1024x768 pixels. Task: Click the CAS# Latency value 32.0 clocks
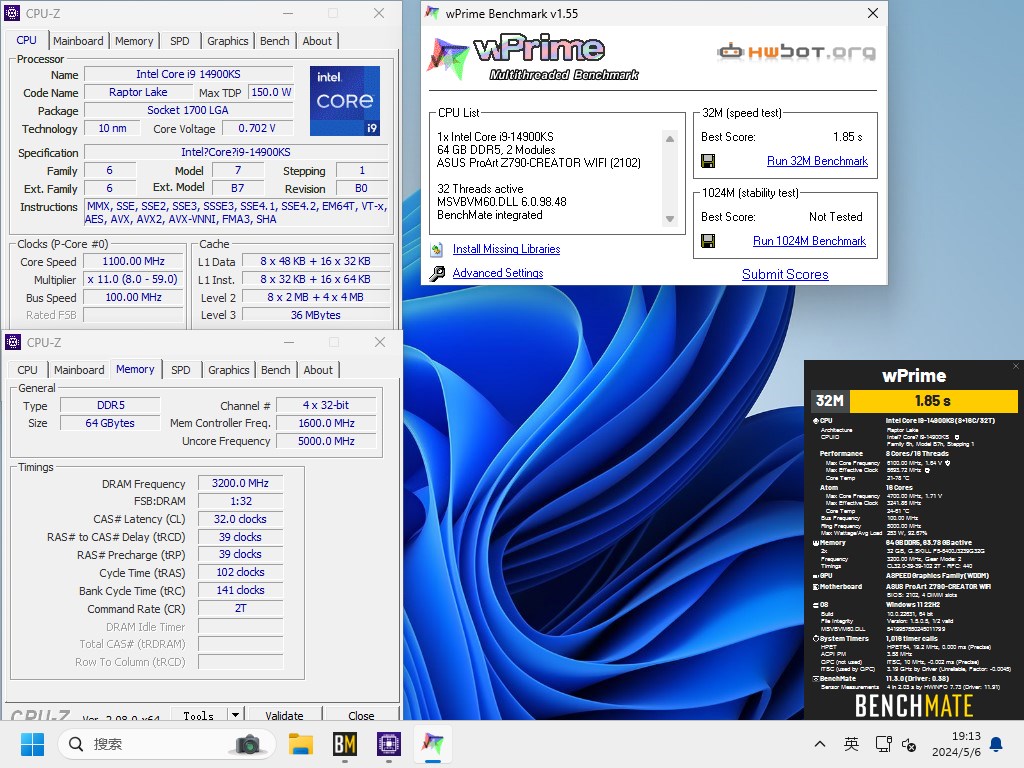coord(240,519)
